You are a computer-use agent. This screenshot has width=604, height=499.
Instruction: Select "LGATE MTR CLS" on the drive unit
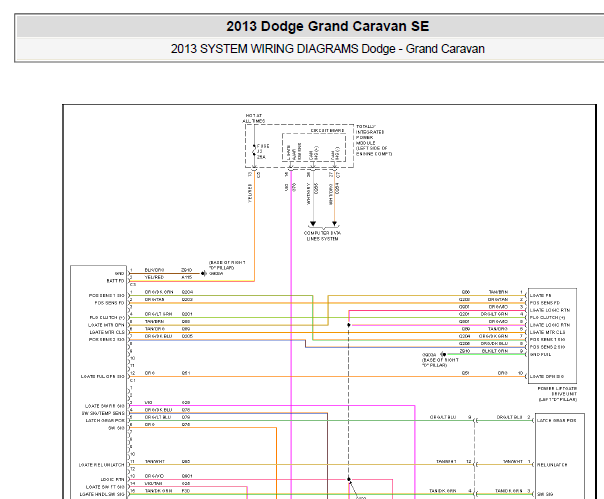[547, 332]
